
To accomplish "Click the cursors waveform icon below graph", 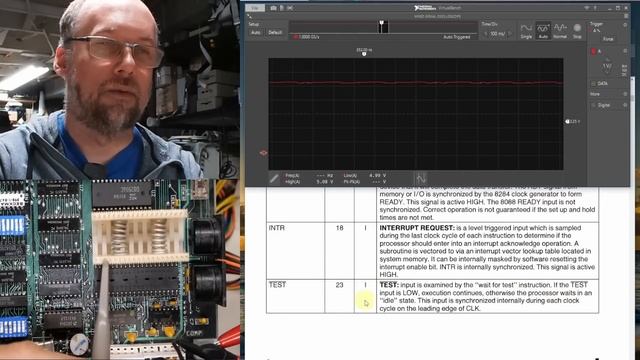I will [x=421, y=178].
